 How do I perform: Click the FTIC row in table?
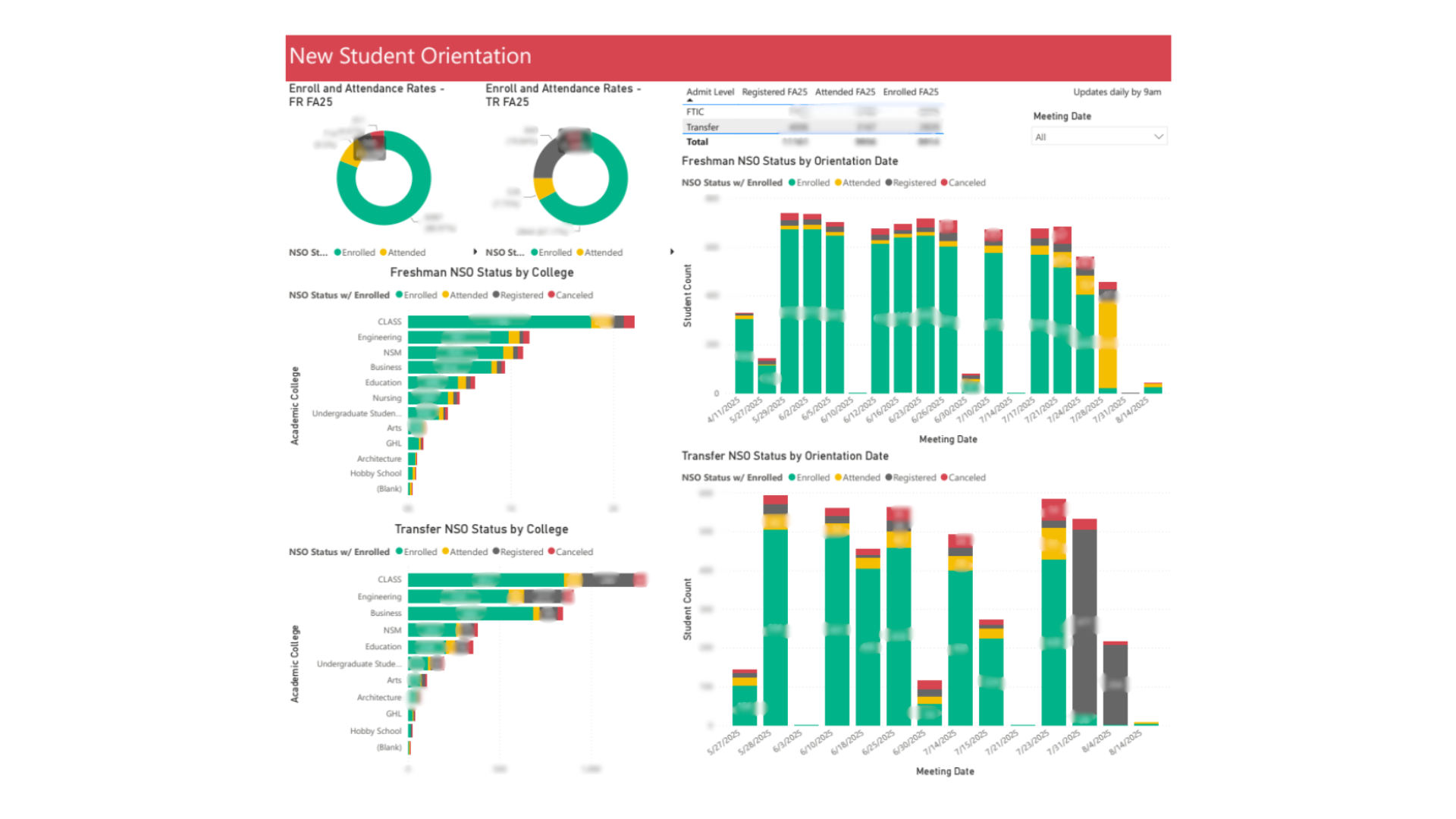[x=813, y=111]
